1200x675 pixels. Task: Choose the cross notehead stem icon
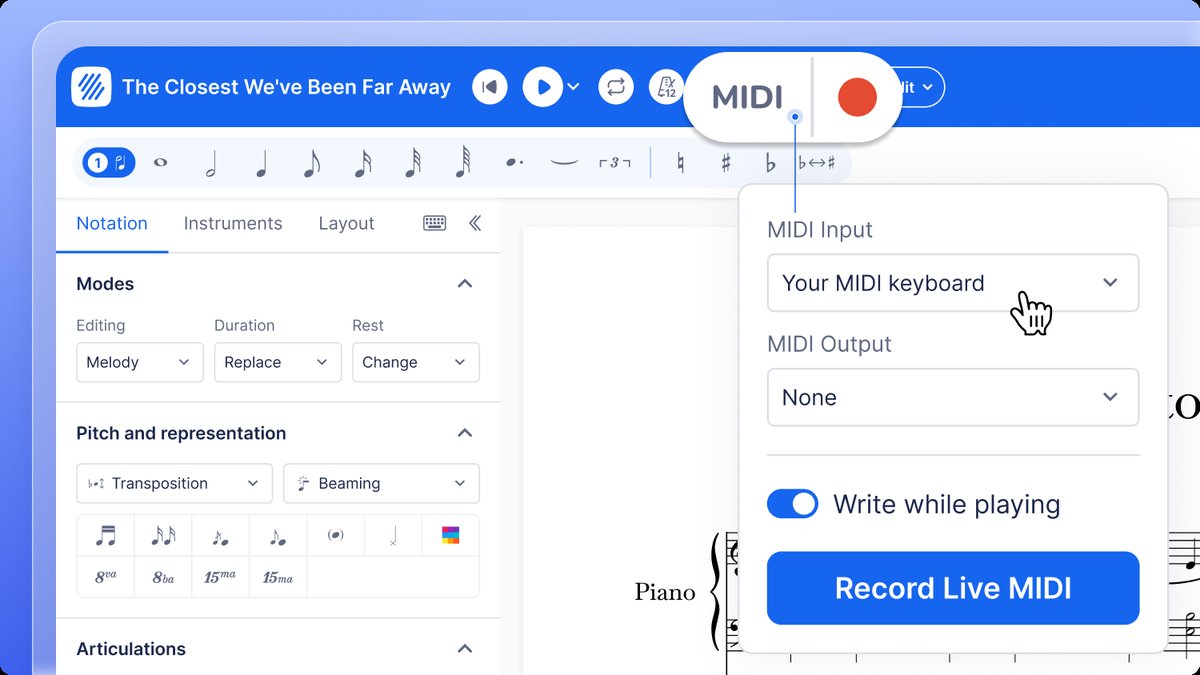click(393, 537)
